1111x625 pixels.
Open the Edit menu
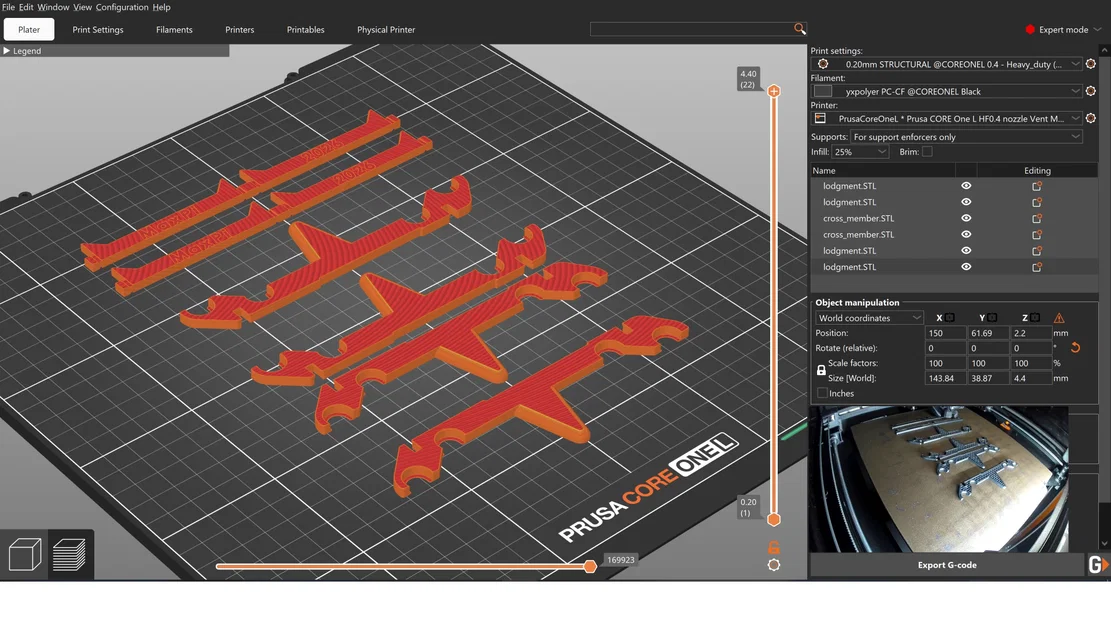click(x=26, y=7)
